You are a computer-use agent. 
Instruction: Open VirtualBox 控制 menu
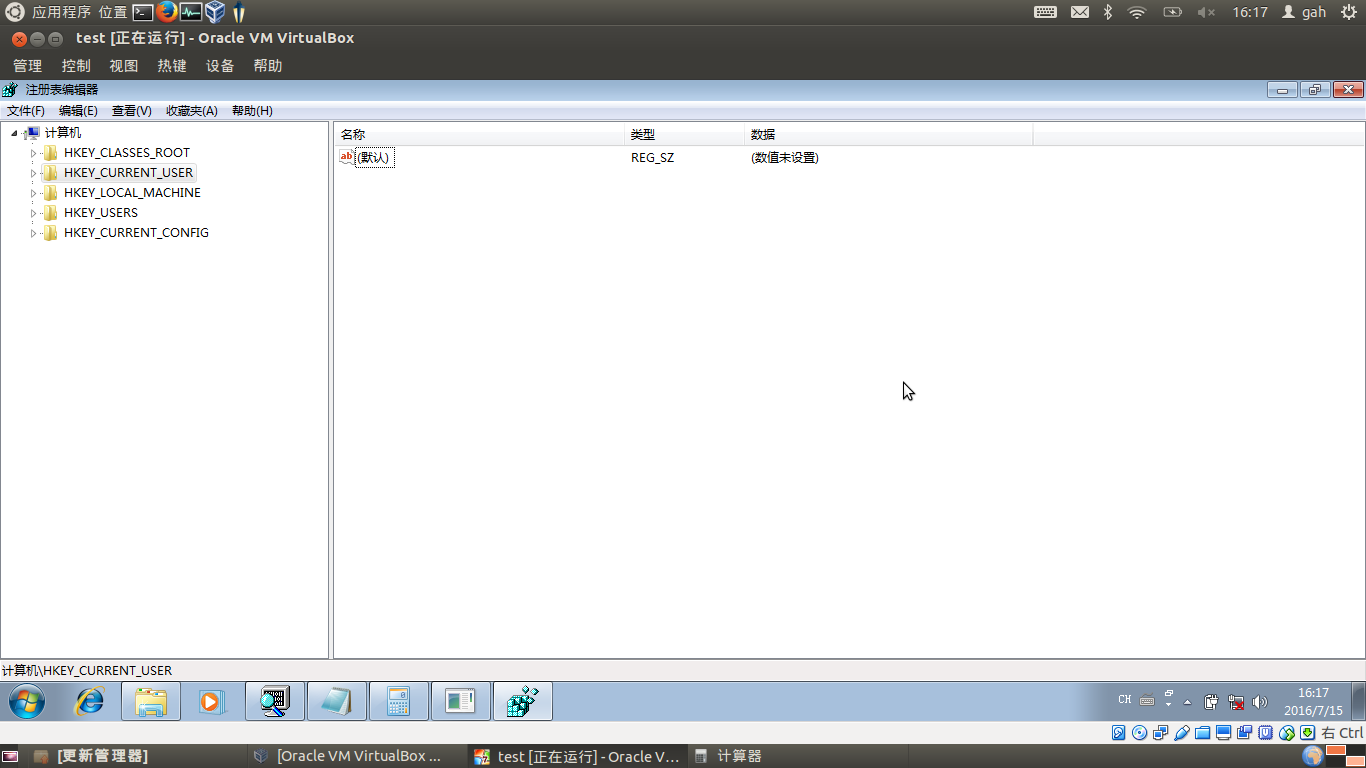tap(76, 66)
